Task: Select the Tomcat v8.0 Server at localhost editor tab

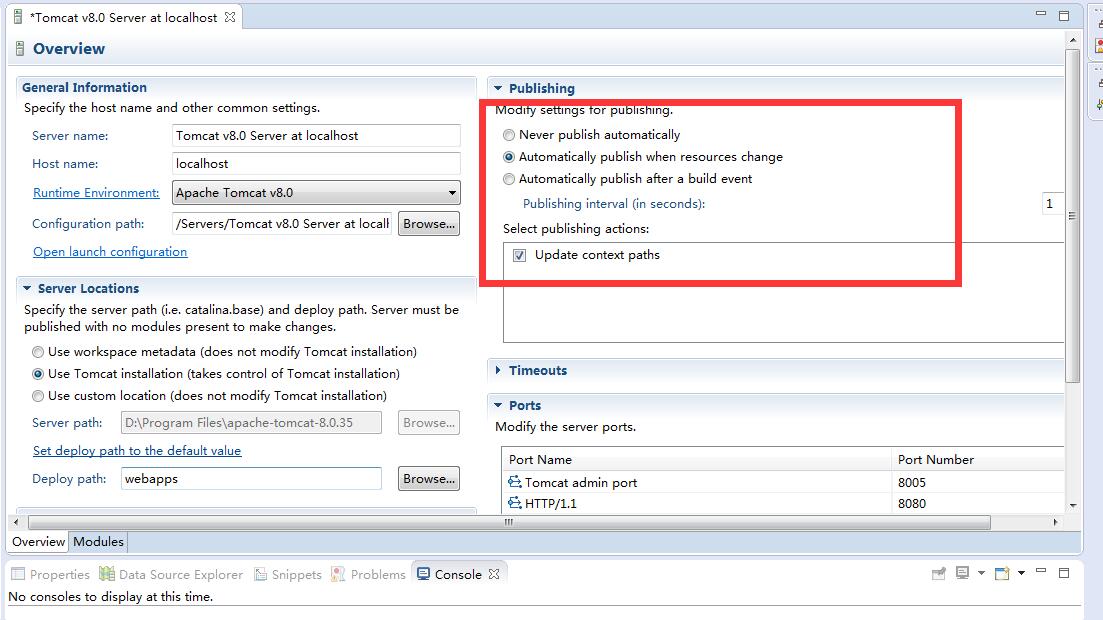Action: [x=124, y=18]
